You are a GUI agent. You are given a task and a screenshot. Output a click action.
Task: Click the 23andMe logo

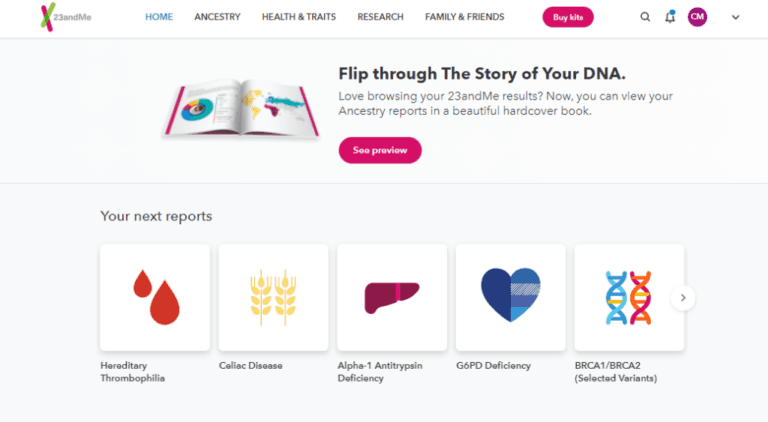click(x=66, y=17)
